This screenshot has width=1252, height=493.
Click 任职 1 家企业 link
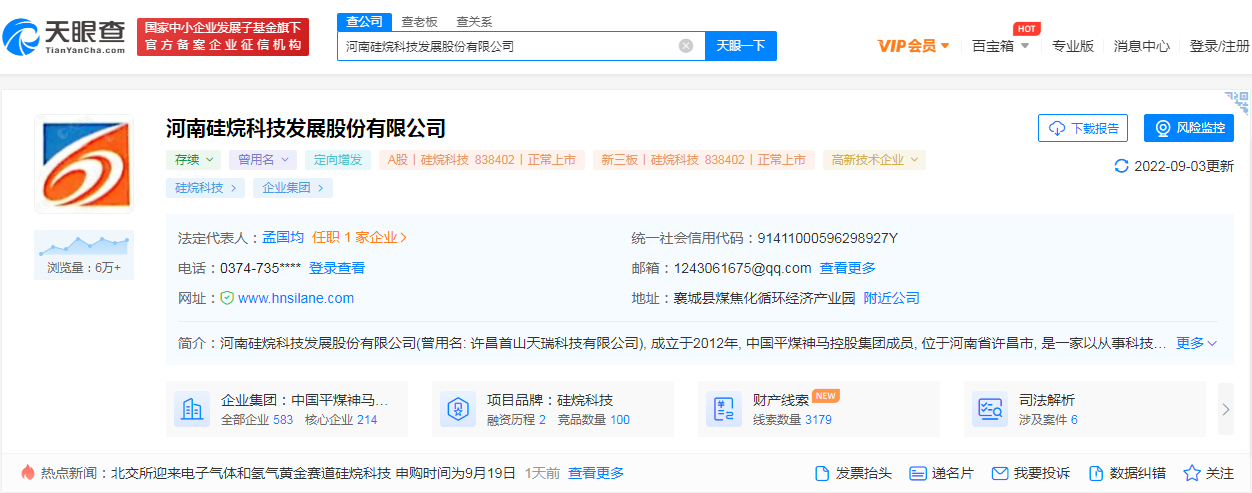point(360,238)
